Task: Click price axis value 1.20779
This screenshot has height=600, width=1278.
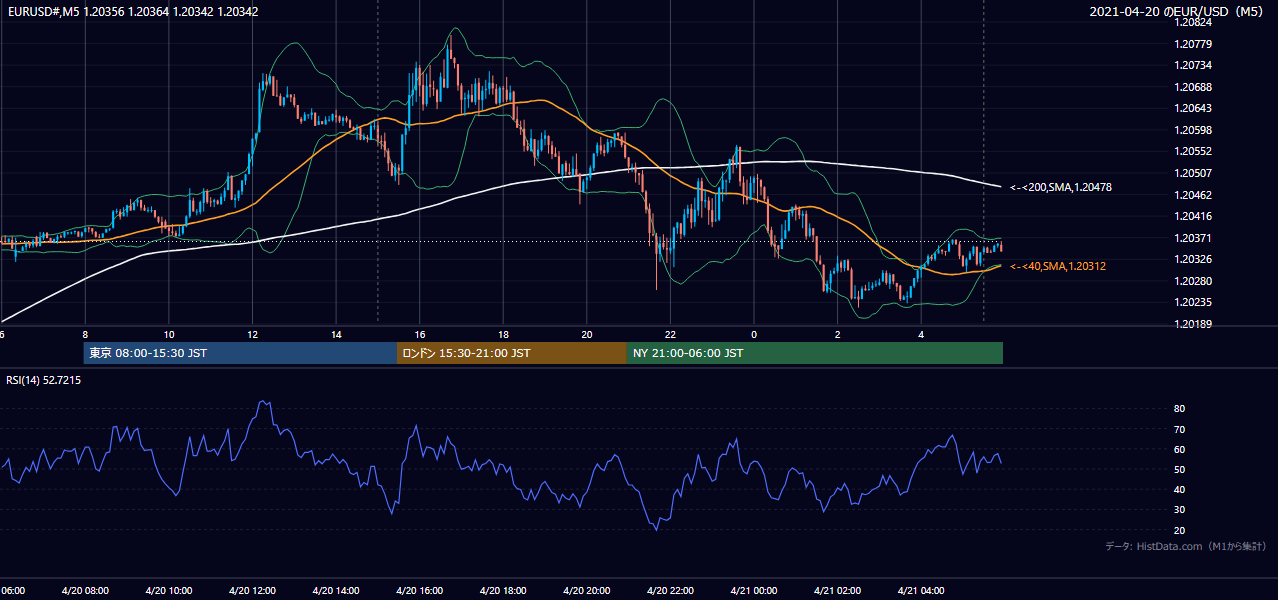Action: coord(1194,44)
